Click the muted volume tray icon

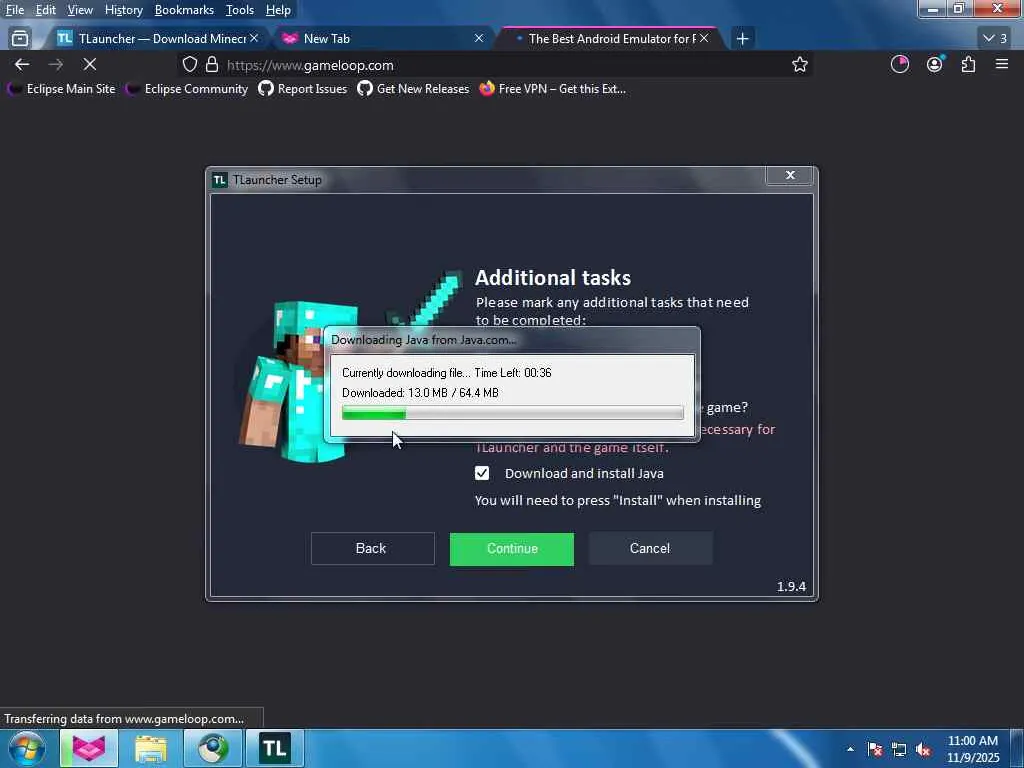(x=923, y=749)
